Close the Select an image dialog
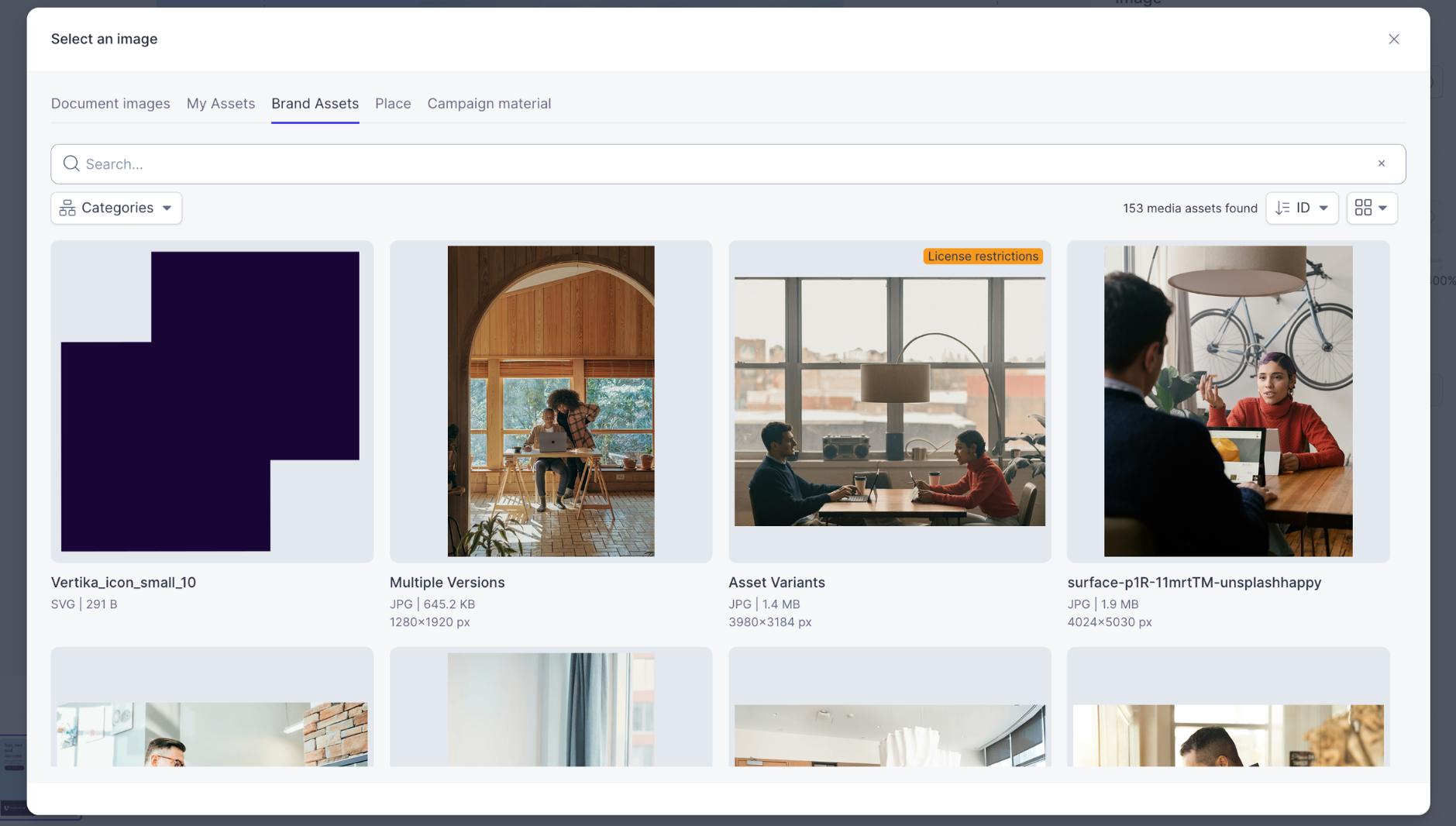 pos(1393,39)
